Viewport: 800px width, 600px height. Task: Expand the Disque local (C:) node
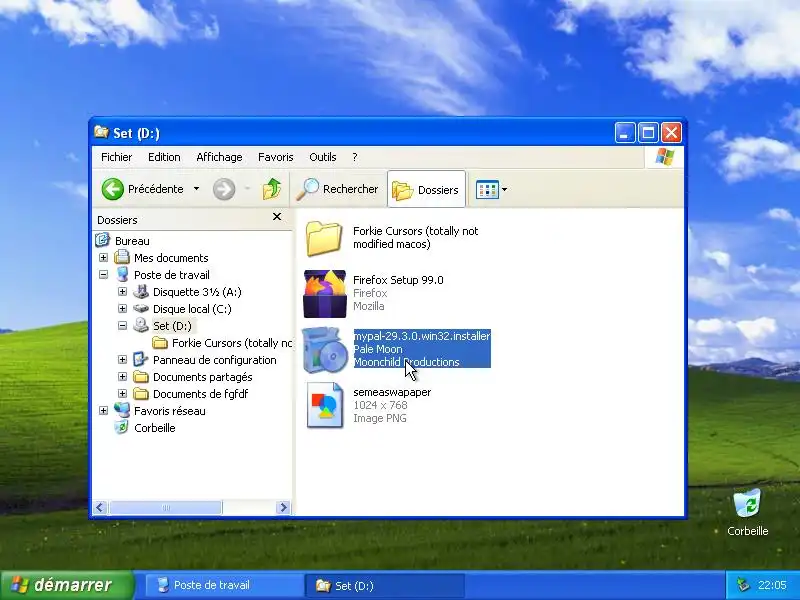point(122,309)
